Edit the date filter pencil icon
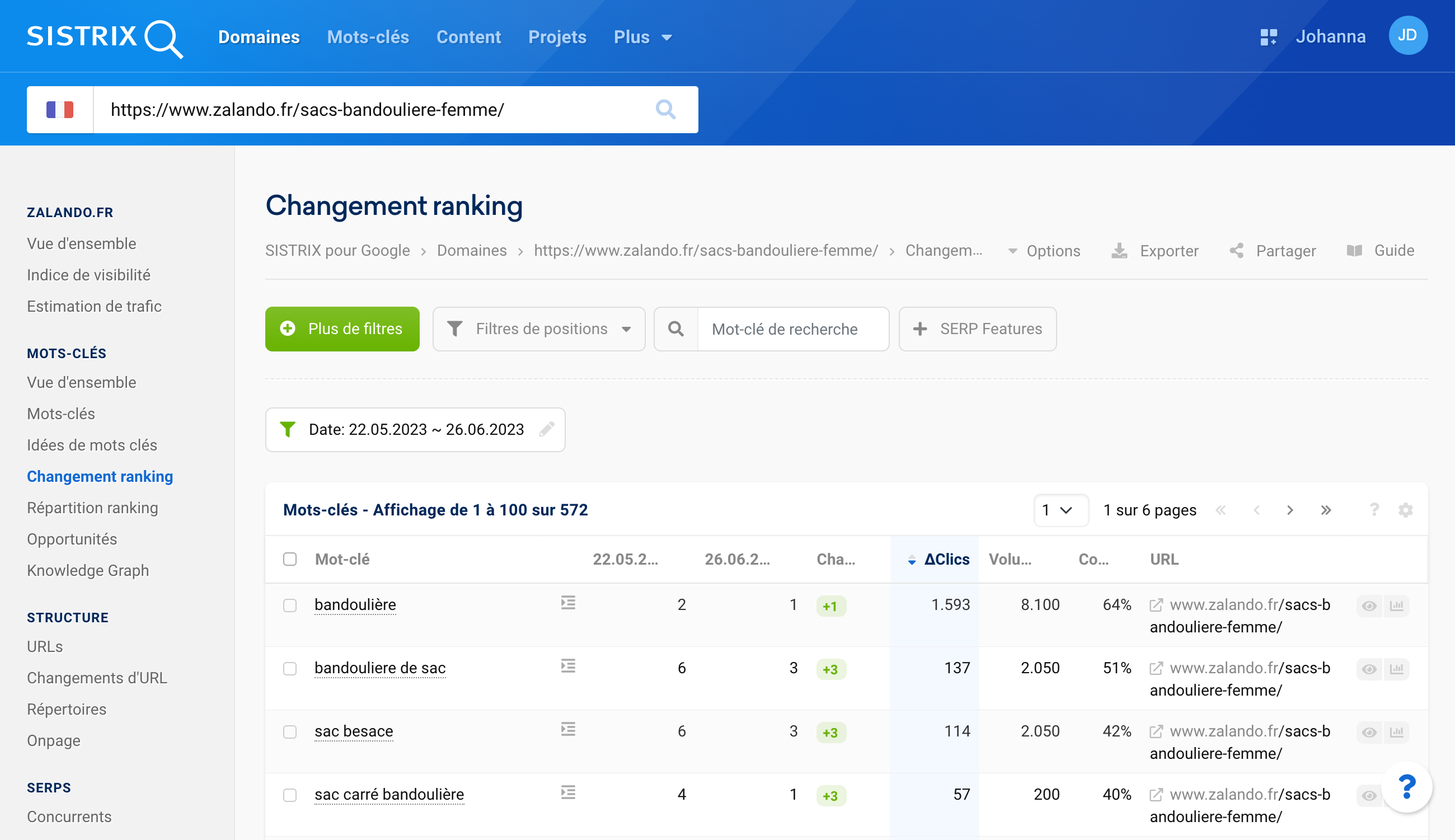 [x=546, y=429]
